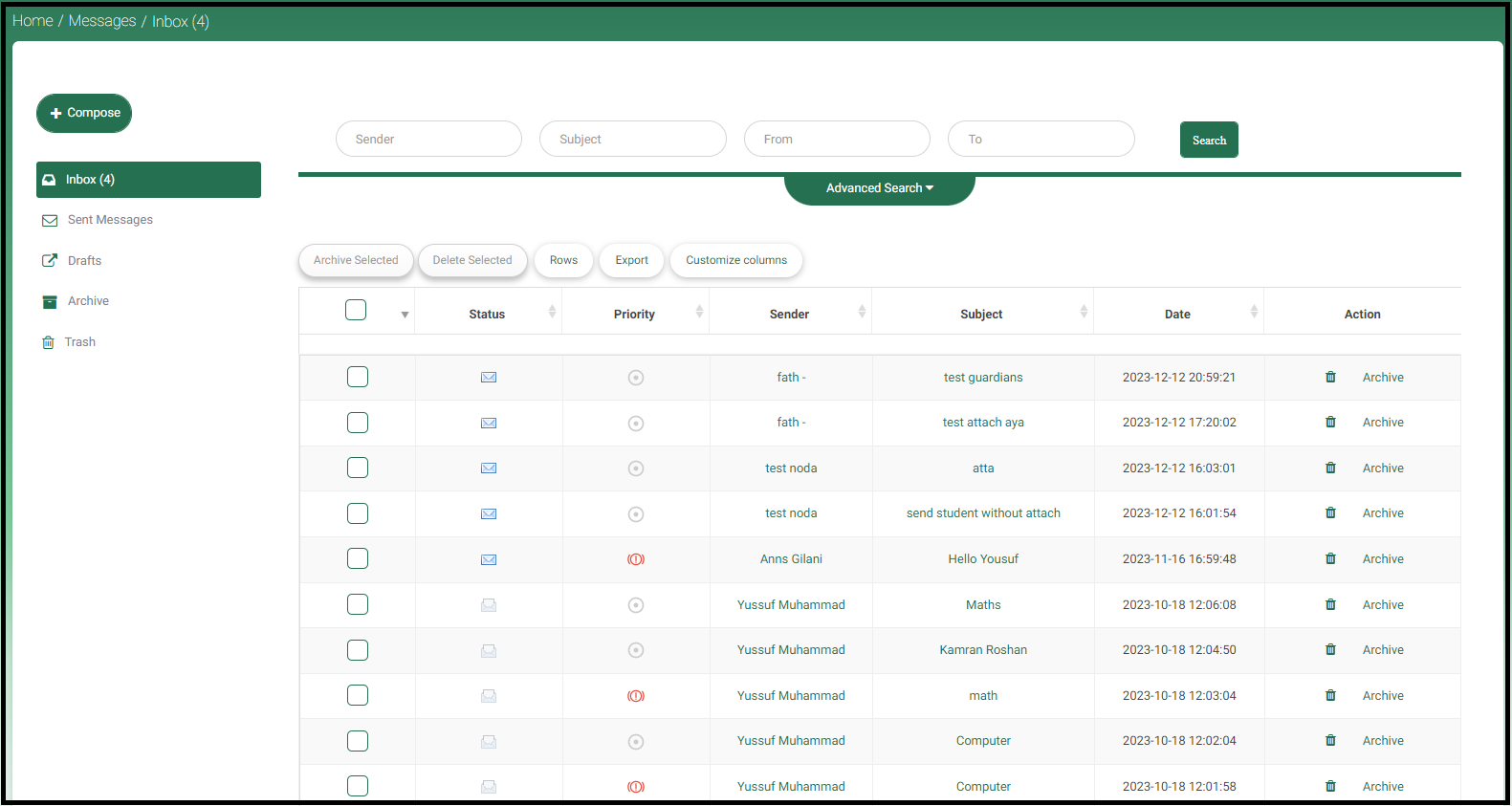Check the 'math' message checkbox
This screenshot has height=806, width=1512.
tap(358, 695)
